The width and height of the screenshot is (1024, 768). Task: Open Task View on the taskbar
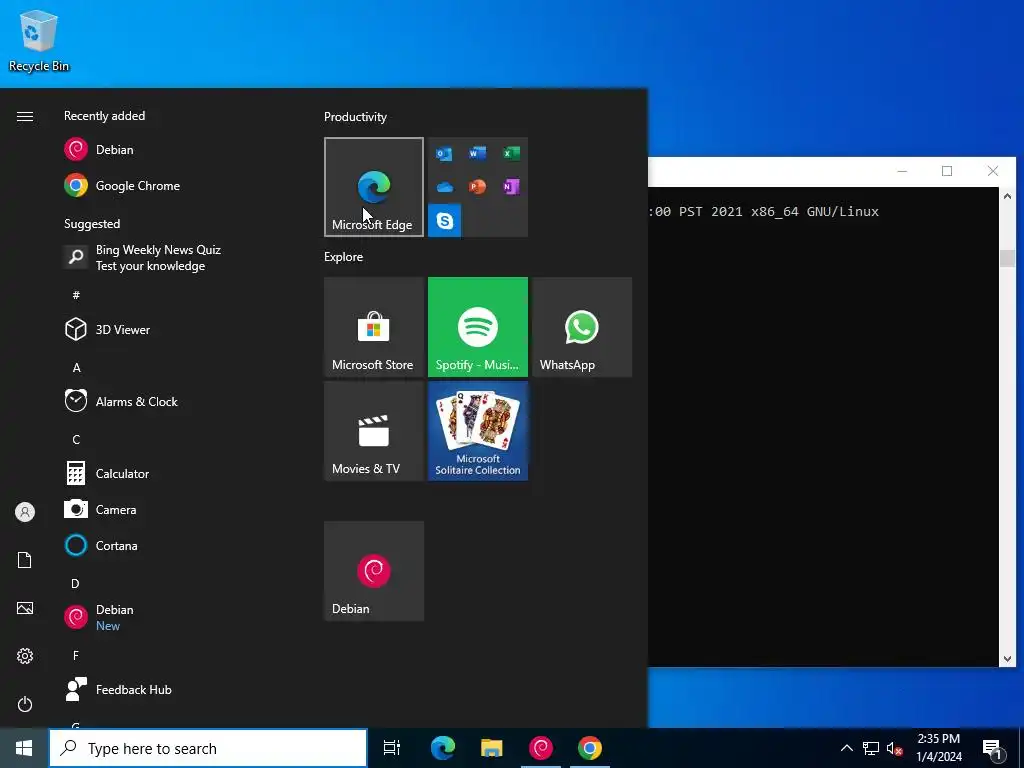click(392, 748)
